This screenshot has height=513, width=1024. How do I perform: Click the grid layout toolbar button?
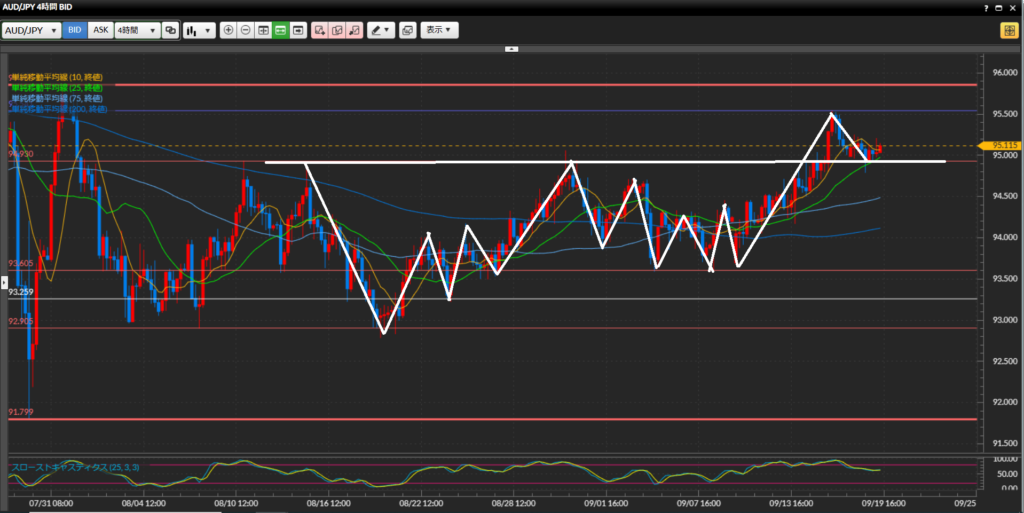263,30
